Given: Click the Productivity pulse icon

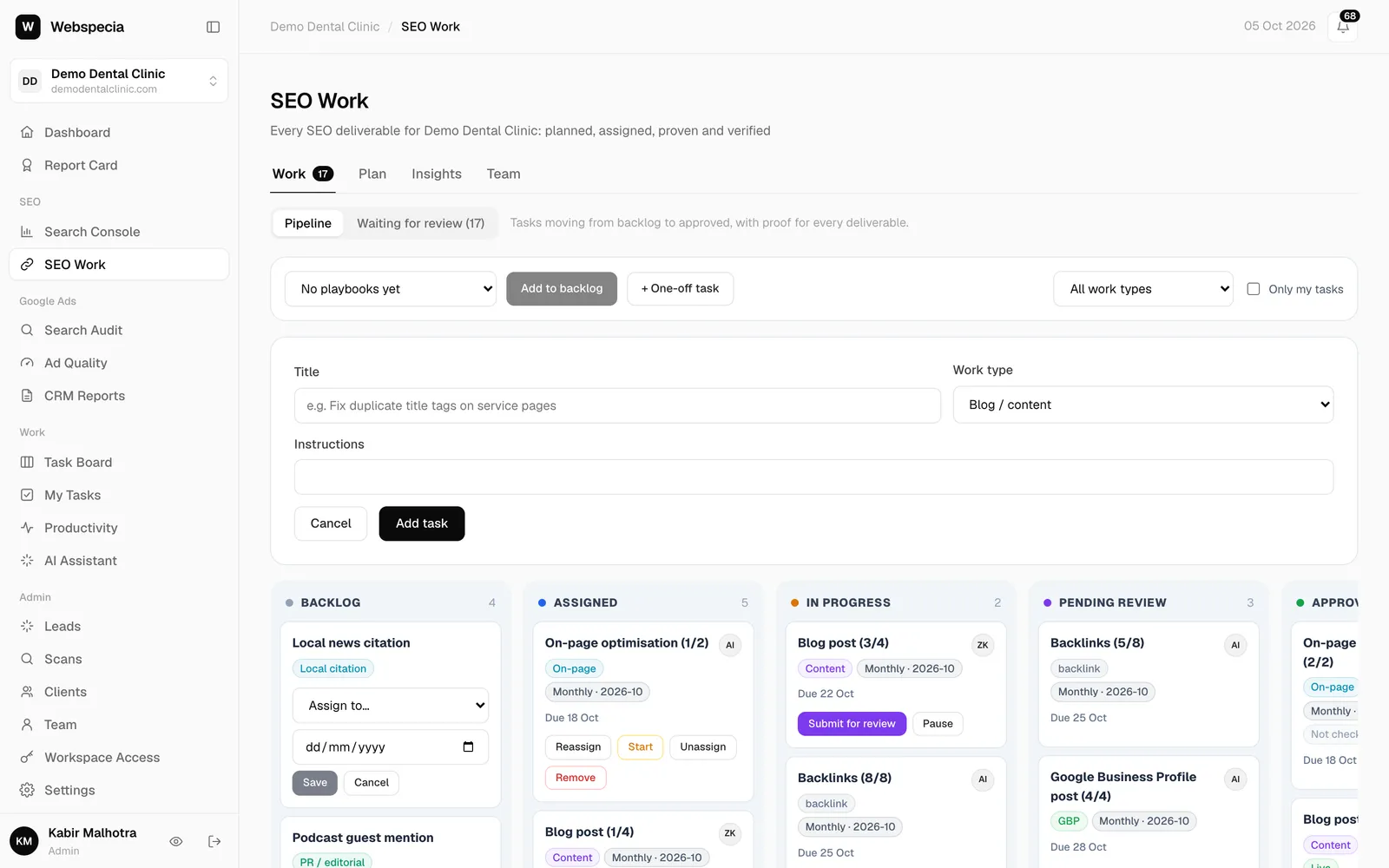Looking at the screenshot, I should click(x=27, y=528).
